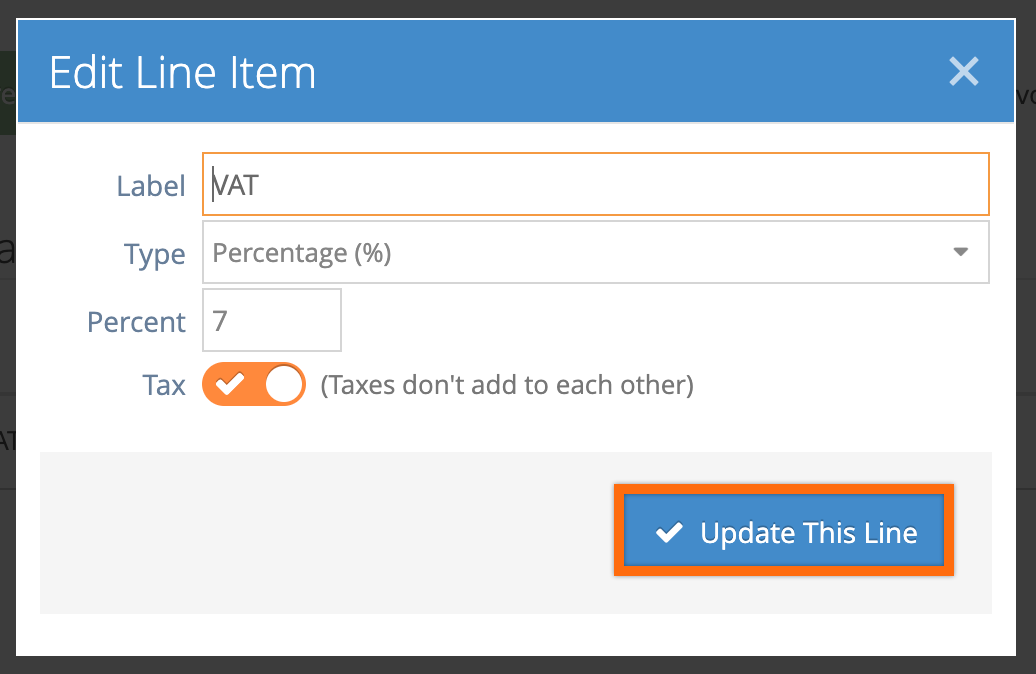Focus the Label field containing VAT
1036x674 pixels.
point(595,184)
